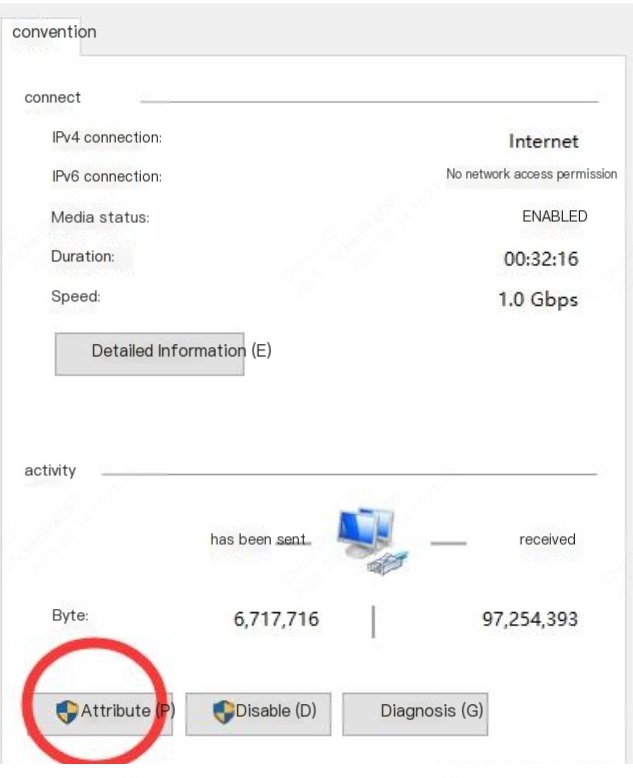Image resolution: width=633 pixels, height=778 pixels.
Task: Click the Internet status value
Action: (x=543, y=142)
